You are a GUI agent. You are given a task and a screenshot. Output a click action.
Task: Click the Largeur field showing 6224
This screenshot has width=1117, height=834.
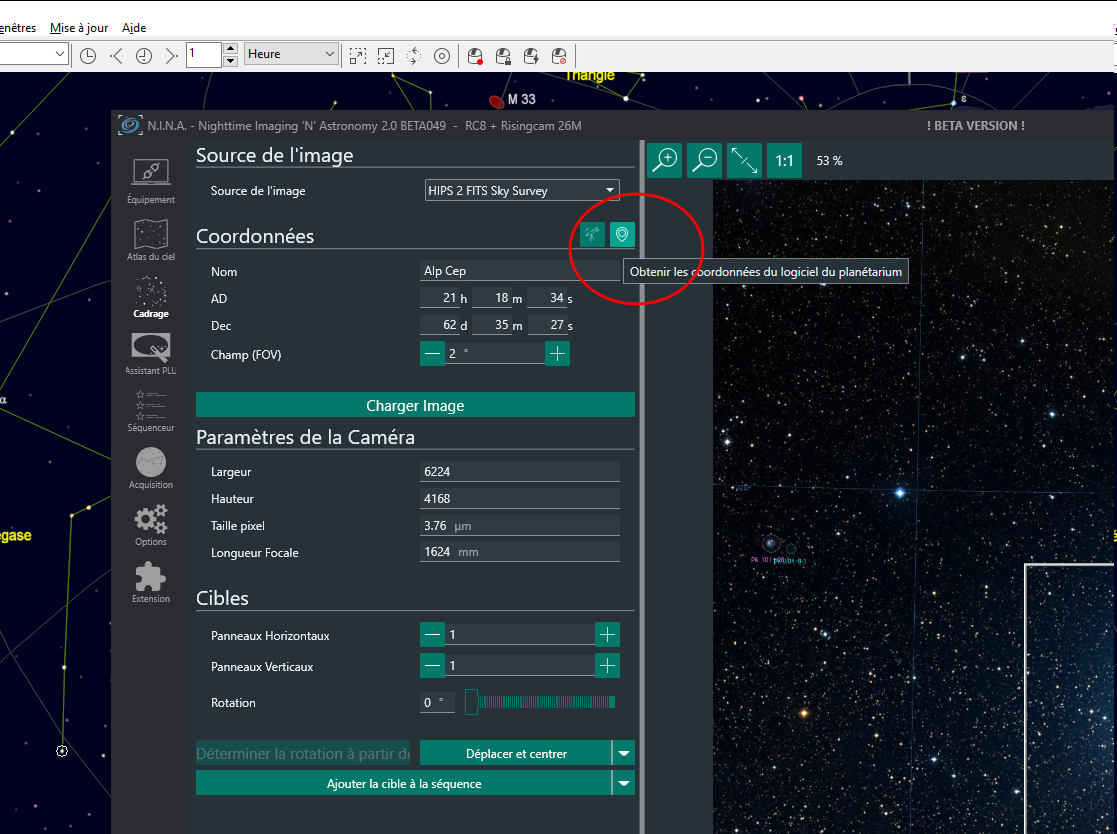(520, 471)
